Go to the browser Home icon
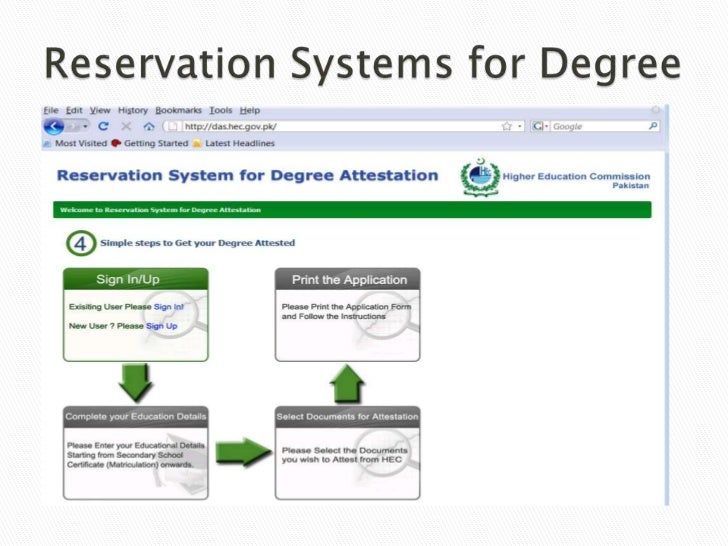The image size is (728, 546). [148, 127]
